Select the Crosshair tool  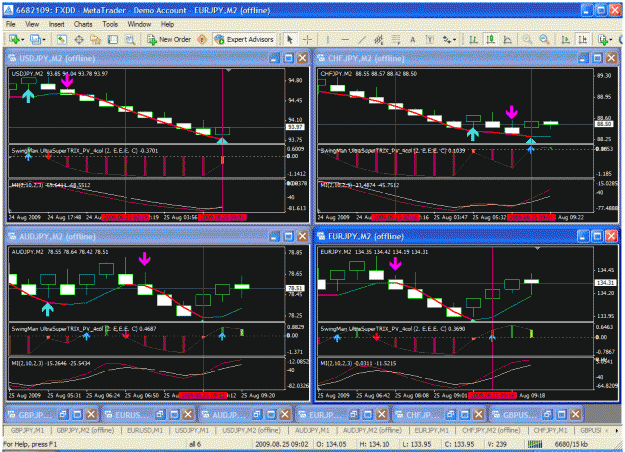[307, 39]
